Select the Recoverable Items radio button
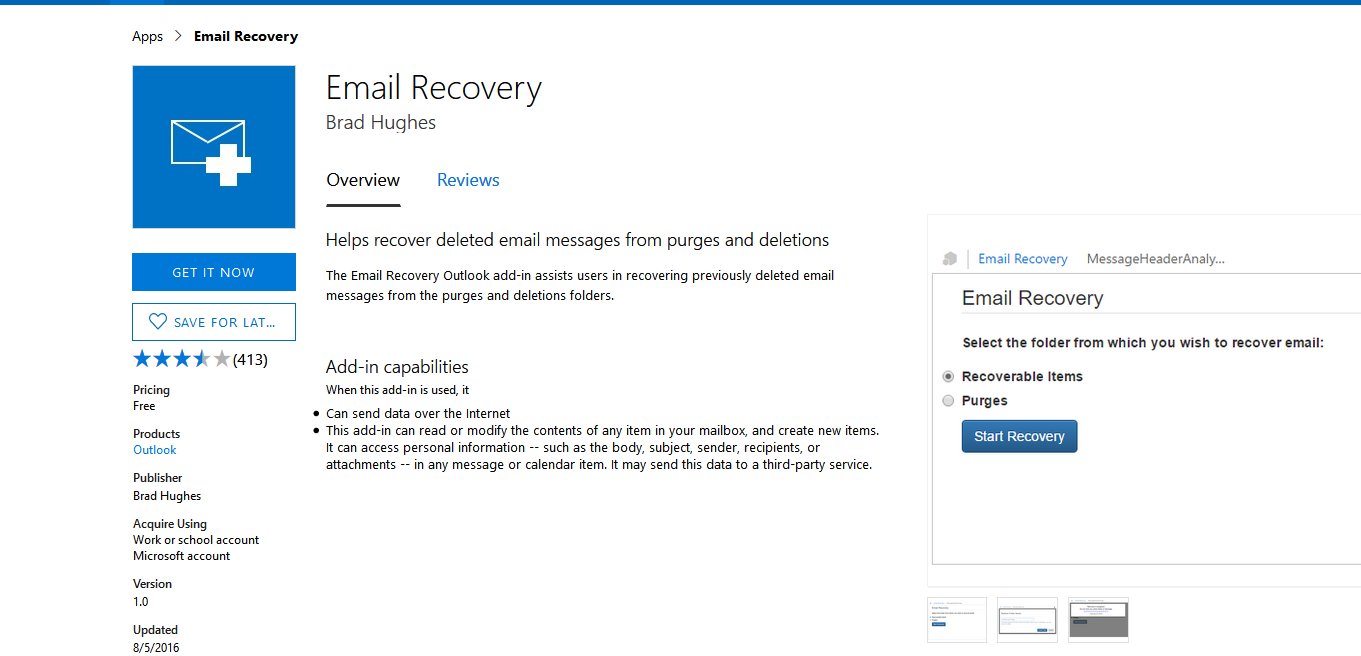This screenshot has width=1361, height=656. (949, 377)
